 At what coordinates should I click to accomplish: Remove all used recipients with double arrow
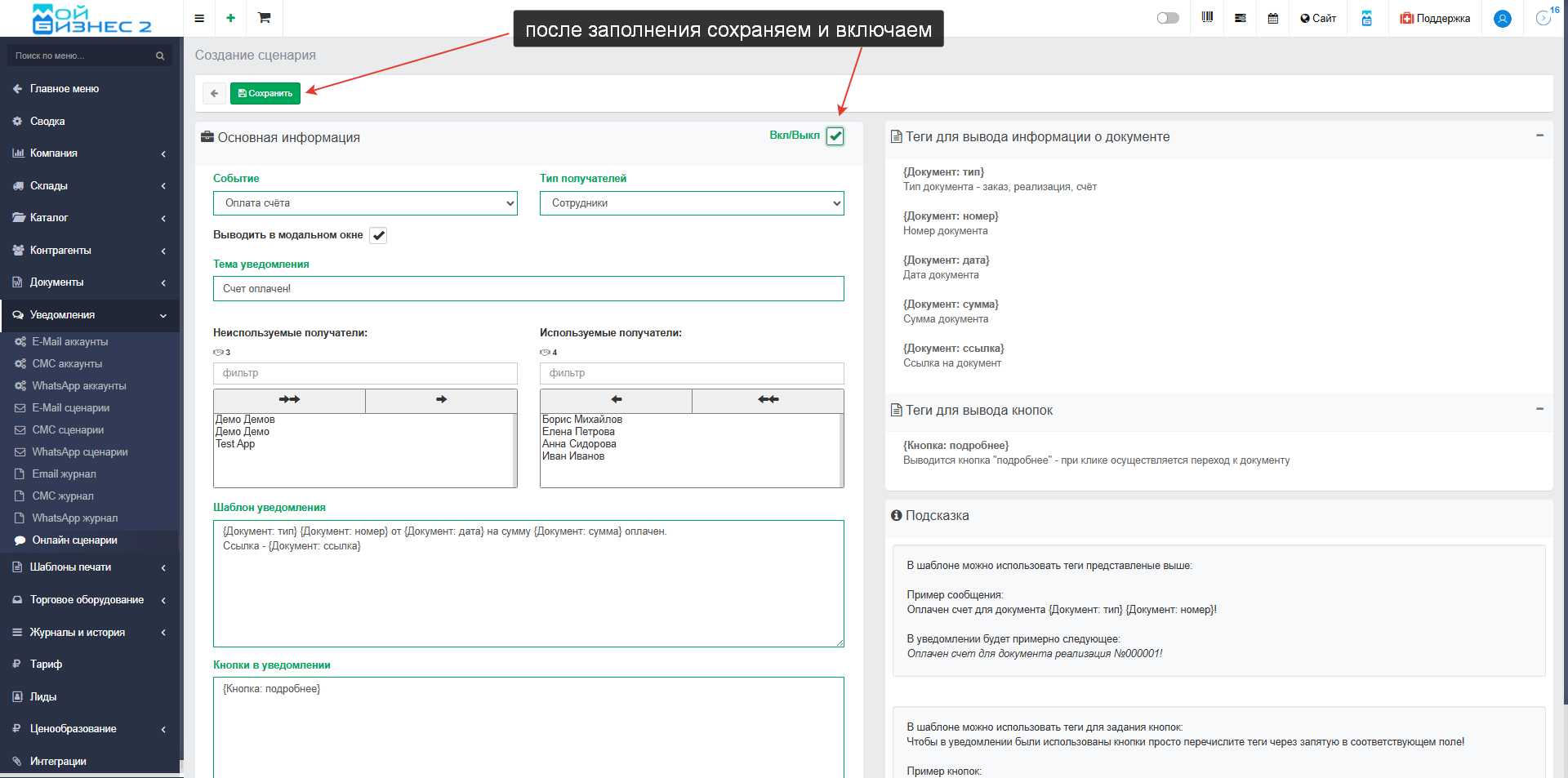tap(768, 400)
